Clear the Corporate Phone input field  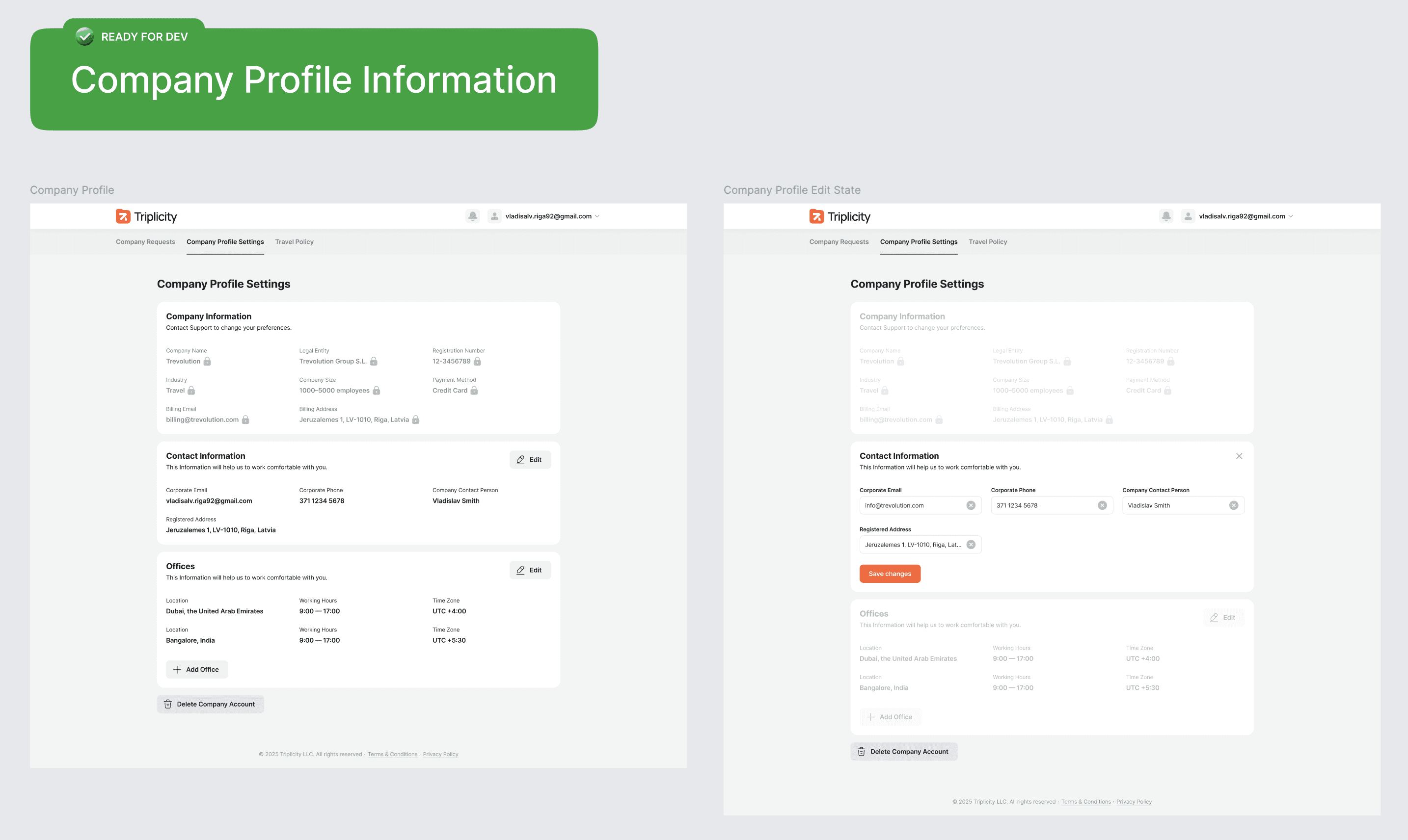[x=1102, y=505]
